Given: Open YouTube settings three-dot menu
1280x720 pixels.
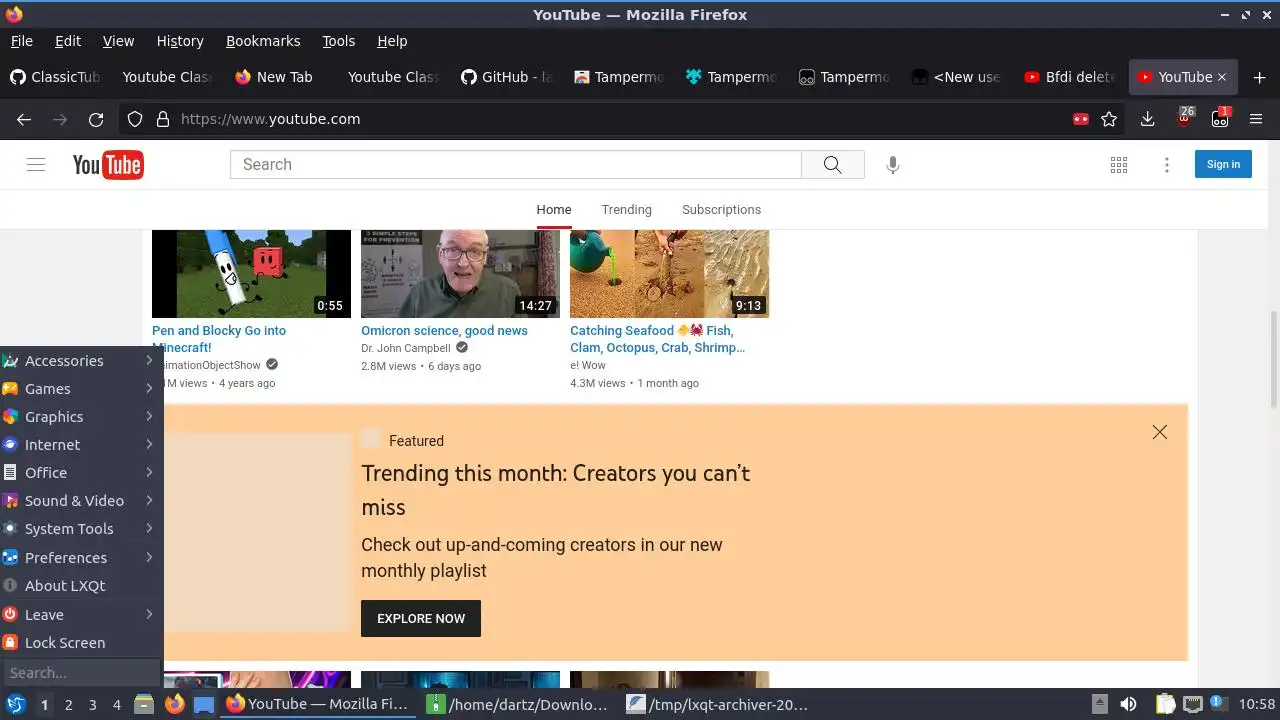Looking at the screenshot, I should (x=1167, y=165).
